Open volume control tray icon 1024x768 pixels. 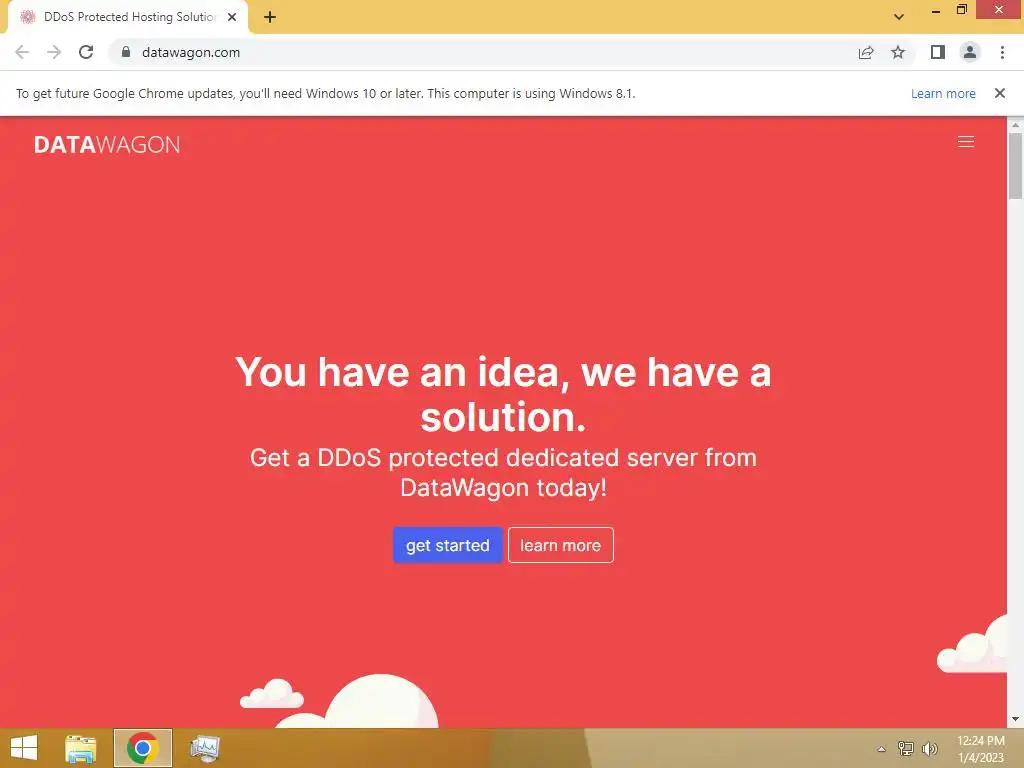[929, 748]
